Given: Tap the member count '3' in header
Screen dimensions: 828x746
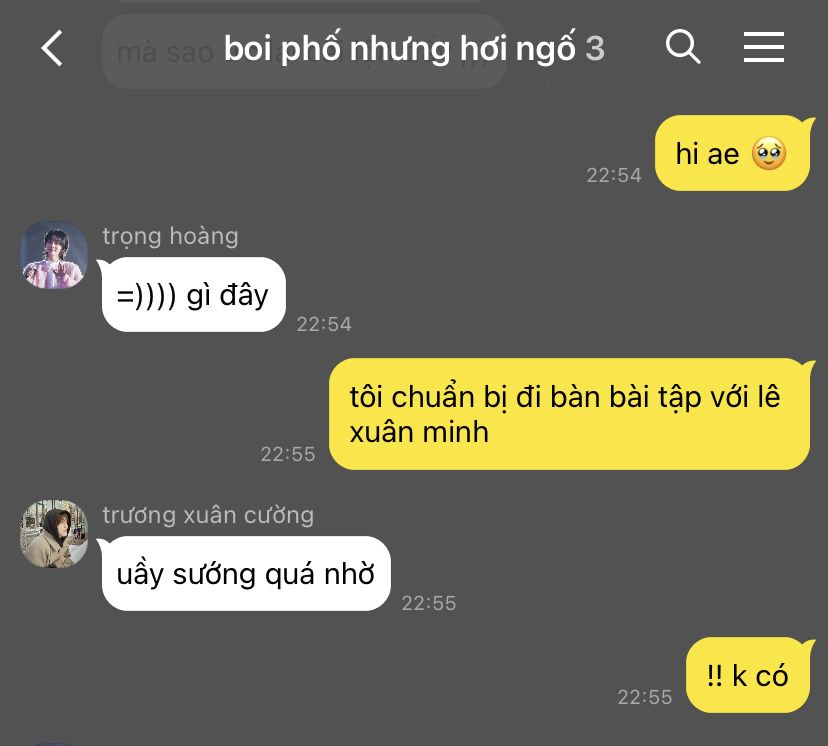Looking at the screenshot, I should [595, 49].
